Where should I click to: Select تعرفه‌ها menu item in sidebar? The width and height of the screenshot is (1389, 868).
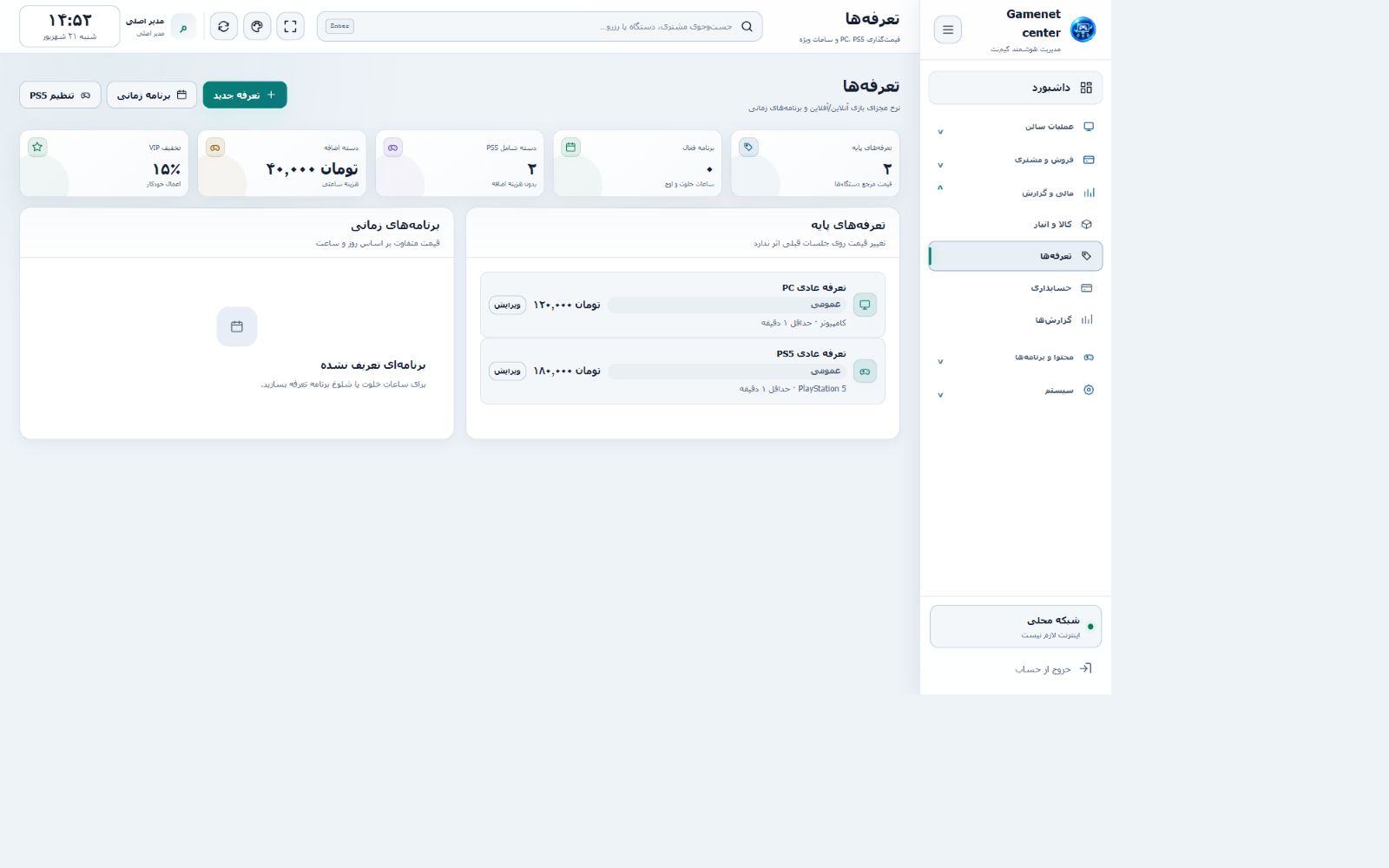(1016, 256)
